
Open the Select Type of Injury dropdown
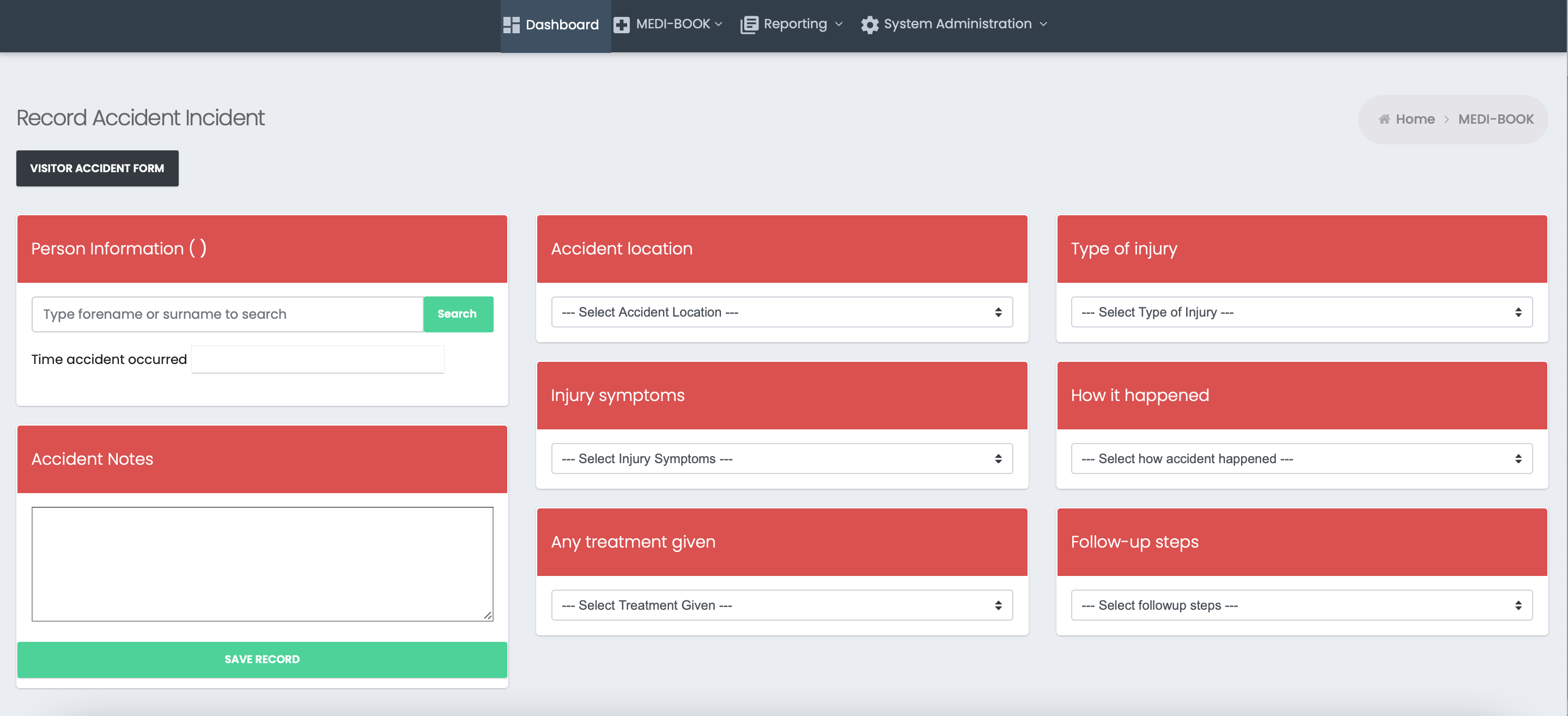[1302, 312]
